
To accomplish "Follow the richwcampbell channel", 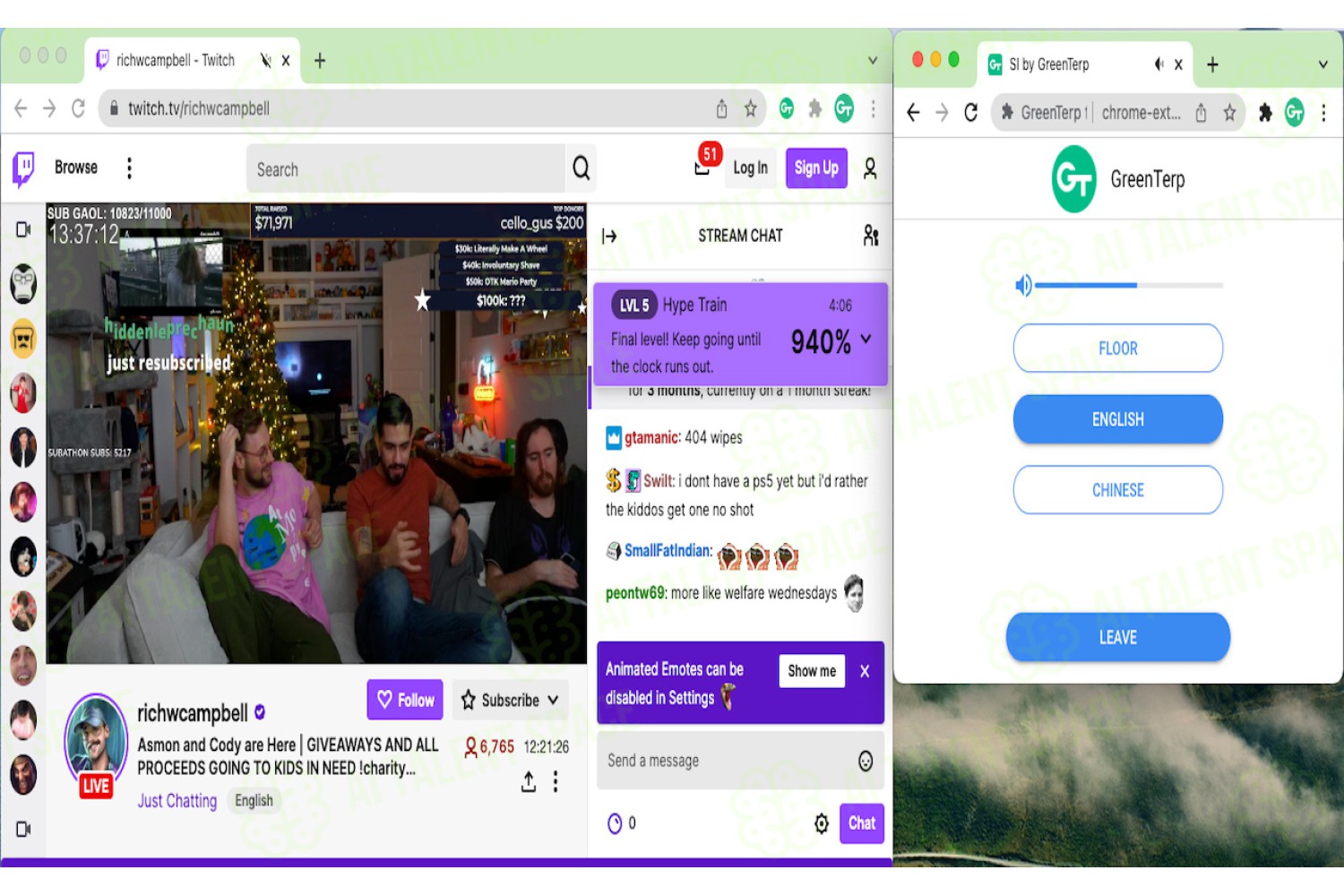I will [405, 701].
